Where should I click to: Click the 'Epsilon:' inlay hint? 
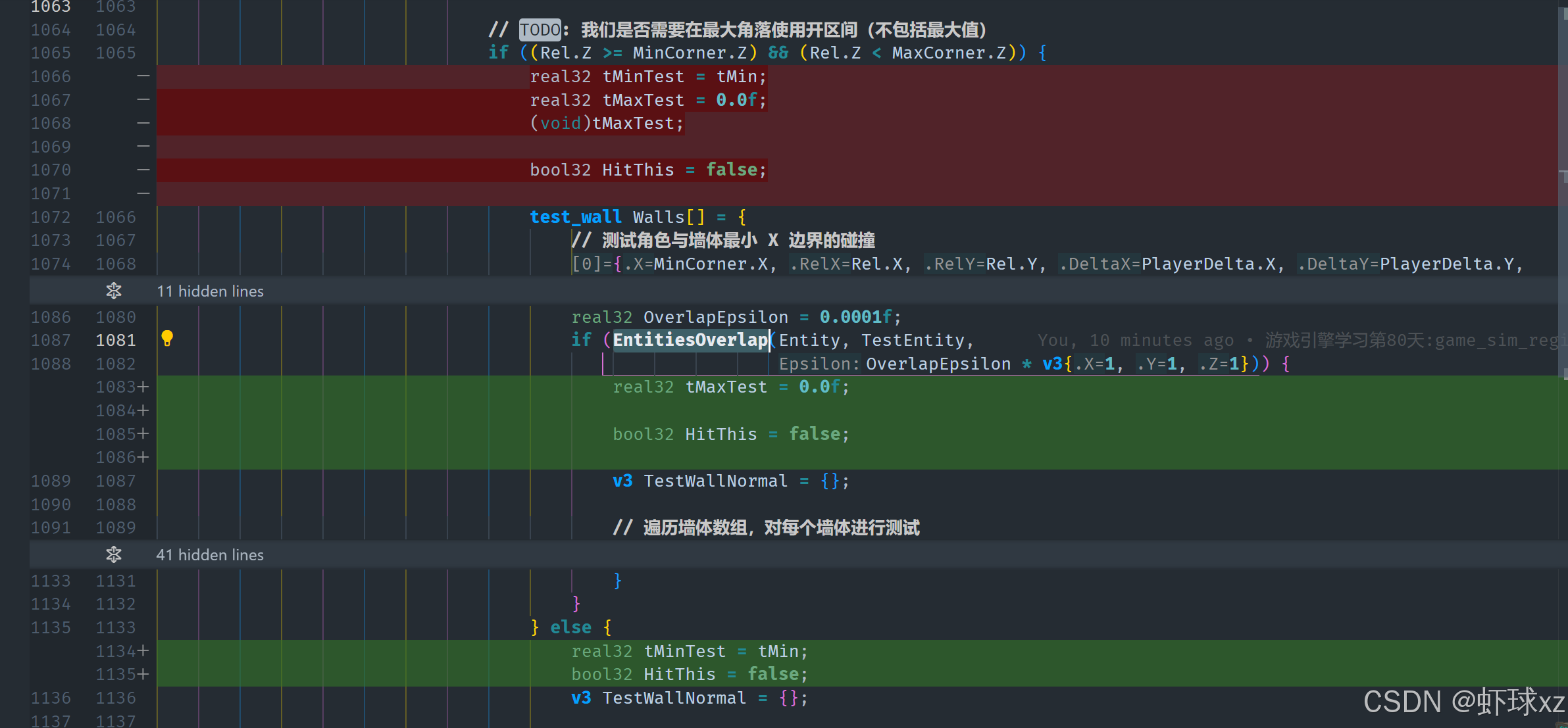coord(819,364)
